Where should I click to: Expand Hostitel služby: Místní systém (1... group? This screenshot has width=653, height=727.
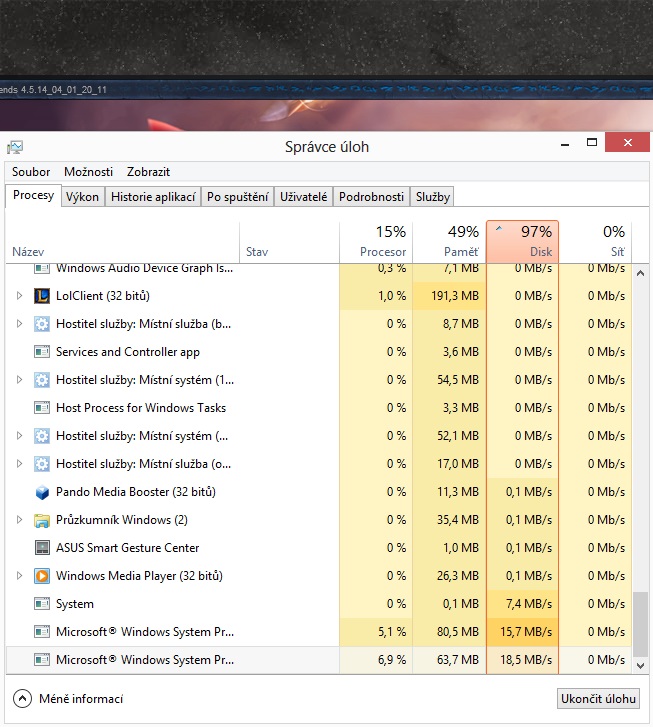tap(19, 380)
